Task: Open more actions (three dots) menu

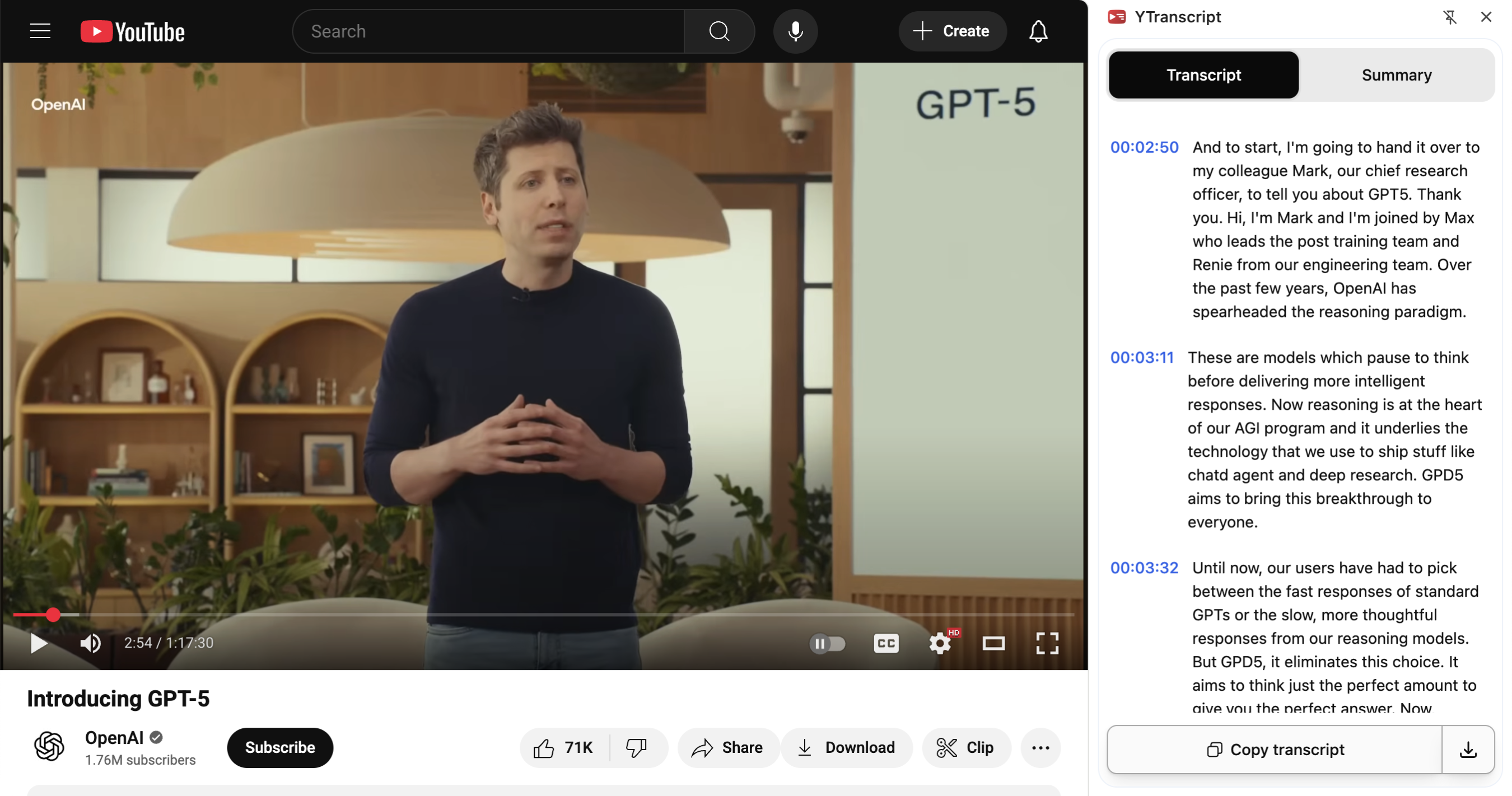Action: click(x=1040, y=747)
